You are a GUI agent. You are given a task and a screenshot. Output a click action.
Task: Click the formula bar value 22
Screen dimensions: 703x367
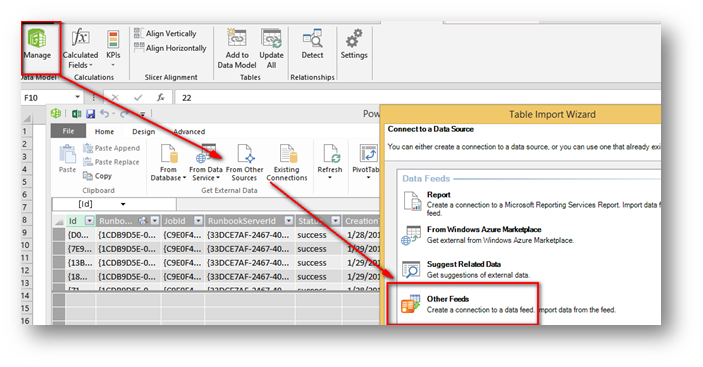point(187,98)
